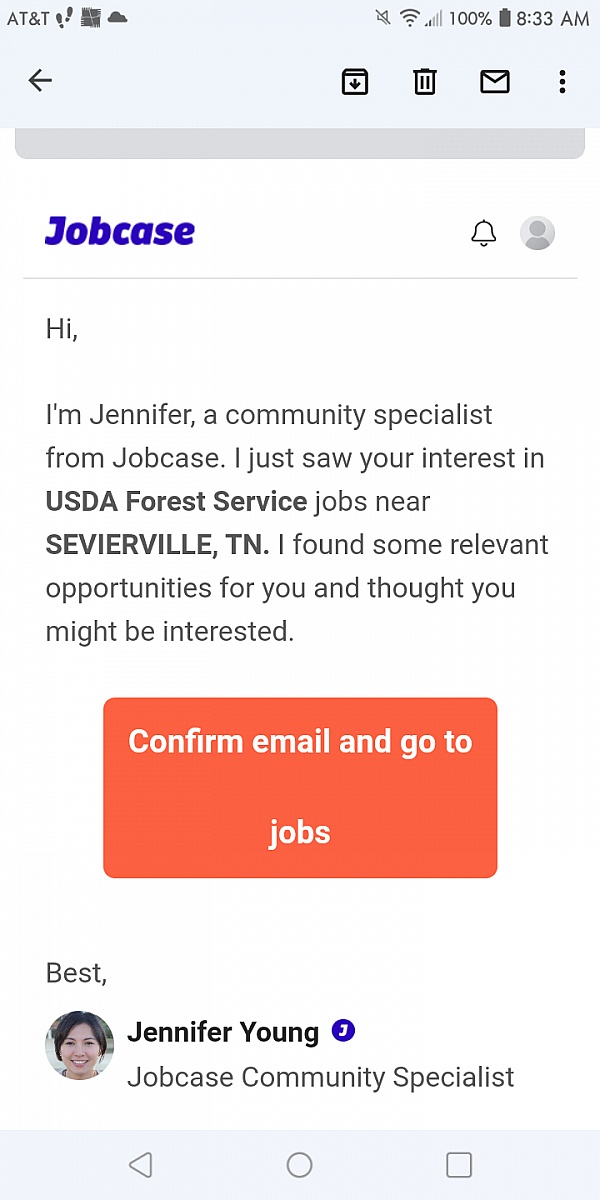Open the three-dot overflow menu
This screenshot has height=1200, width=600.
[563, 82]
